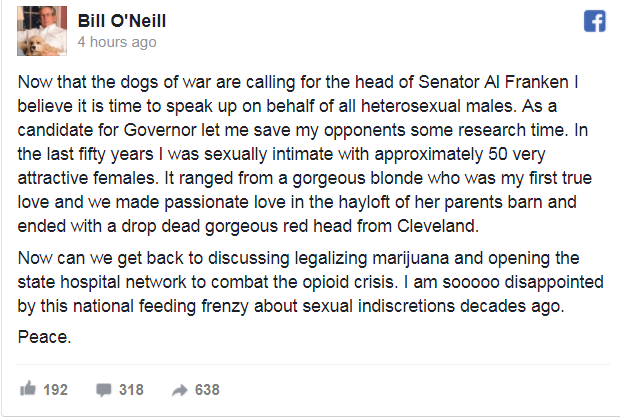The image size is (620, 418).
Task: Share the post using arrow icon
Action: coord(181,389)
